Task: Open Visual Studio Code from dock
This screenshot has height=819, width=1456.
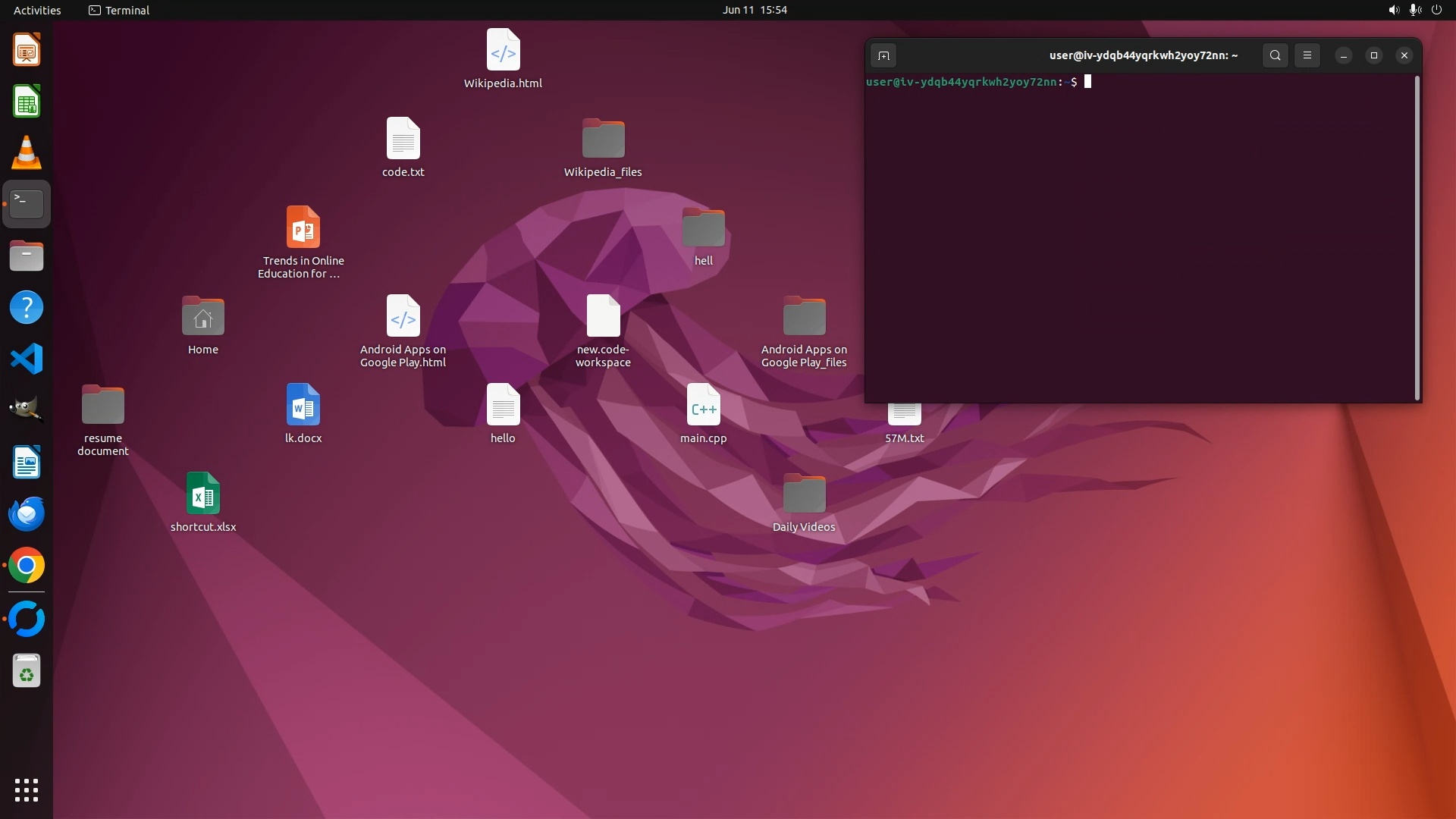Action: click(27, 359)
